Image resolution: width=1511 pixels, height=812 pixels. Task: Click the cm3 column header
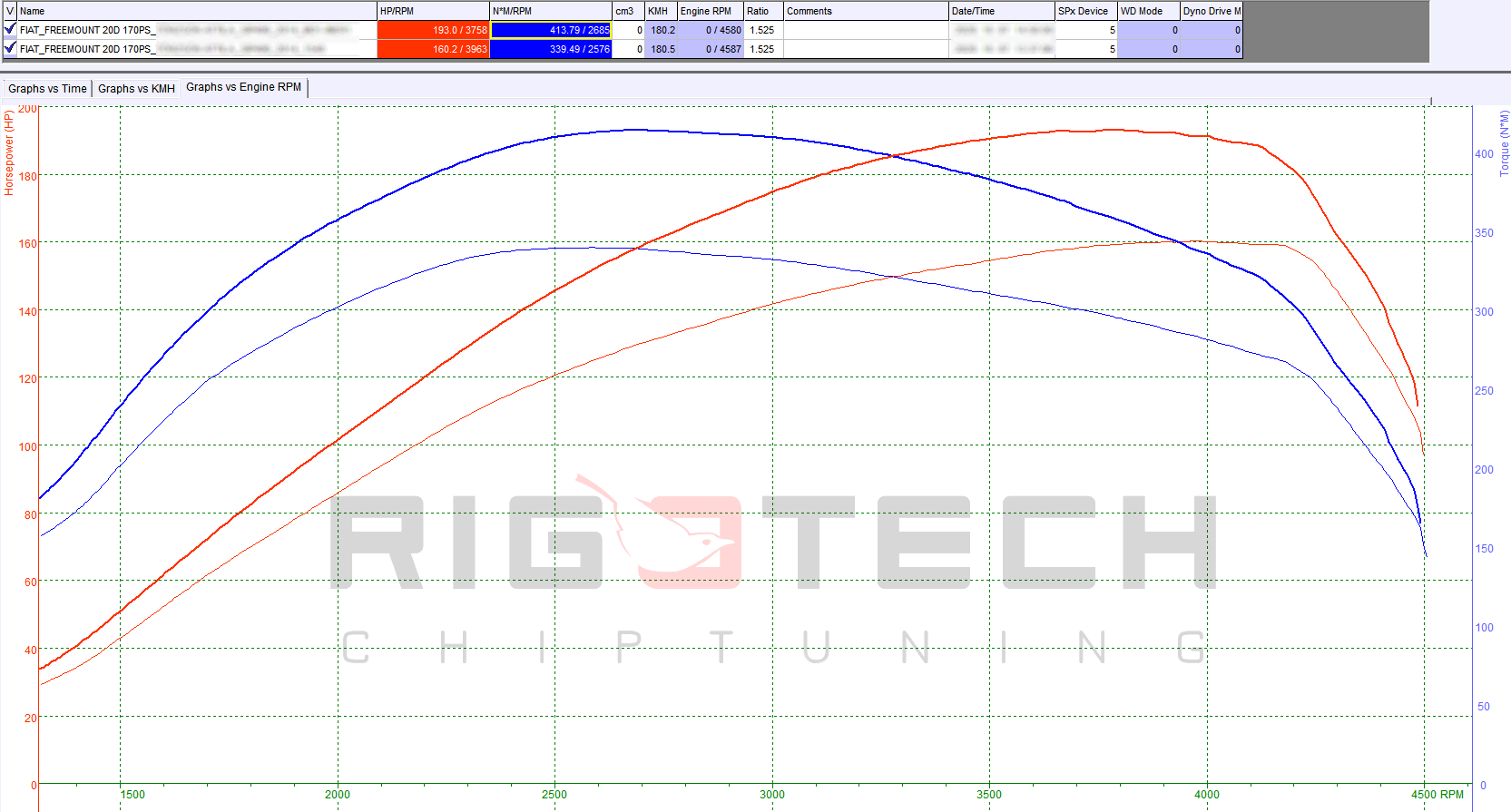pyautogui.click(x=628, y=11)
